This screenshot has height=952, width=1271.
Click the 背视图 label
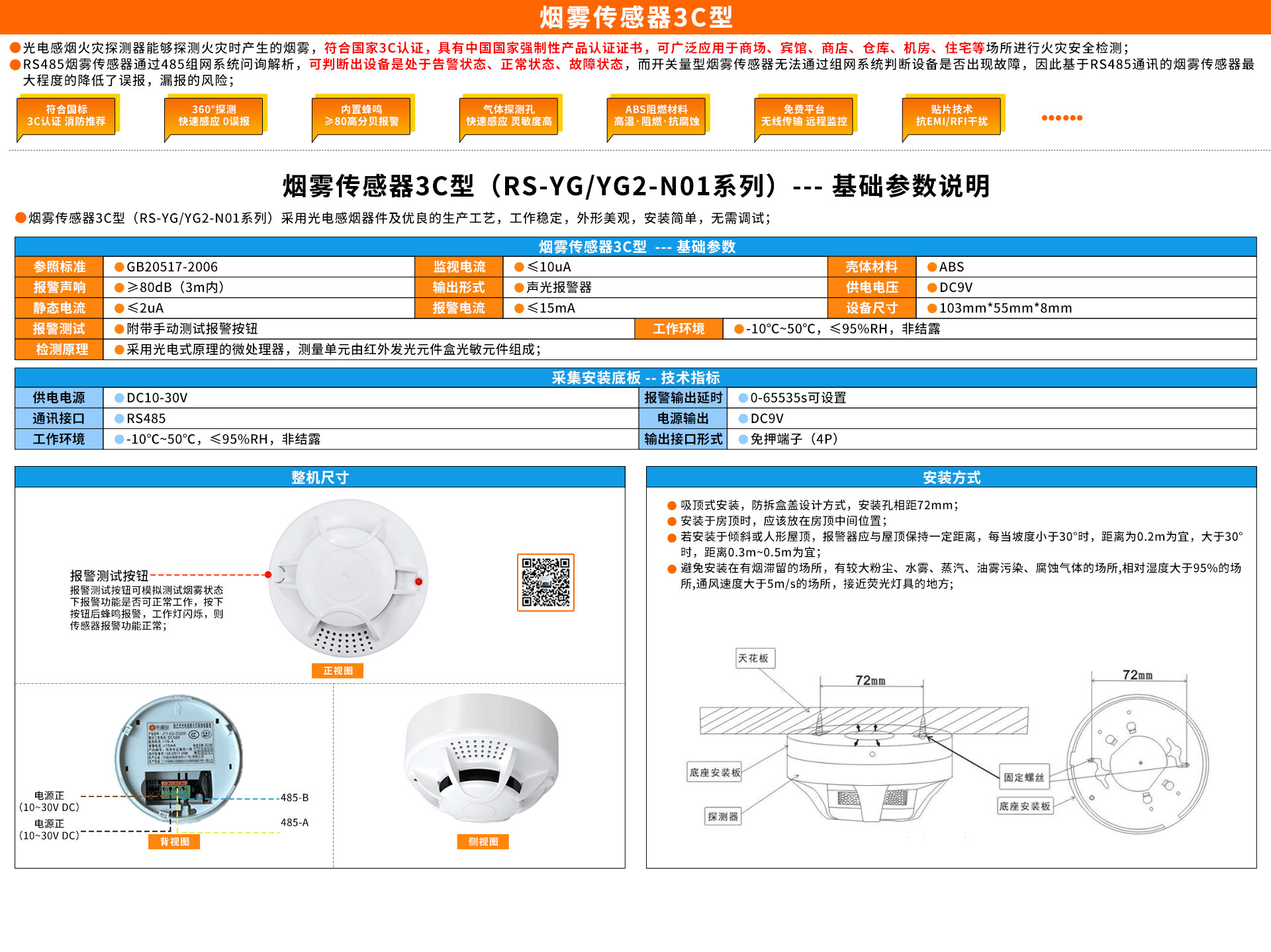pos(175,841)
